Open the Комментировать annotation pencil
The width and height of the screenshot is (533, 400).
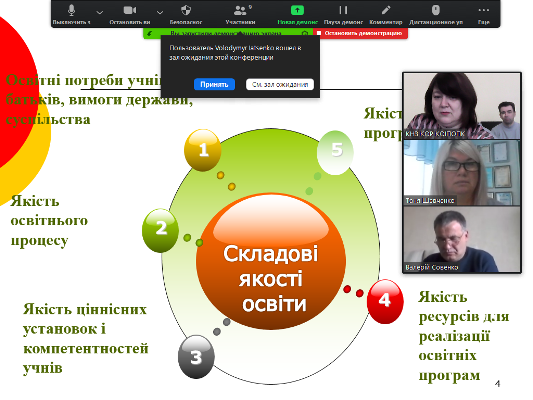[x=386, y=14]
